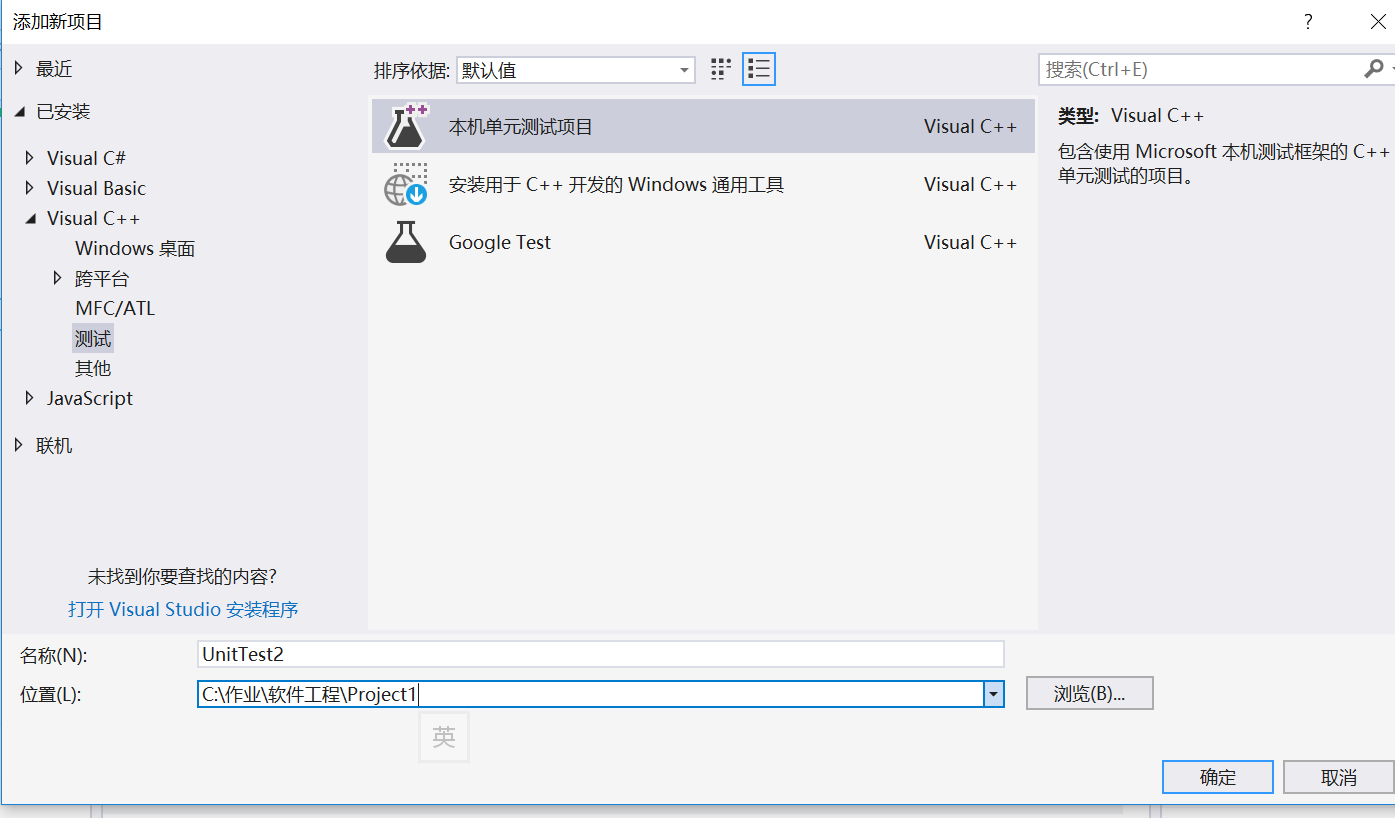The image size is (1395, 818).
Task: Expand the Visual C# node
Action: 29,158
